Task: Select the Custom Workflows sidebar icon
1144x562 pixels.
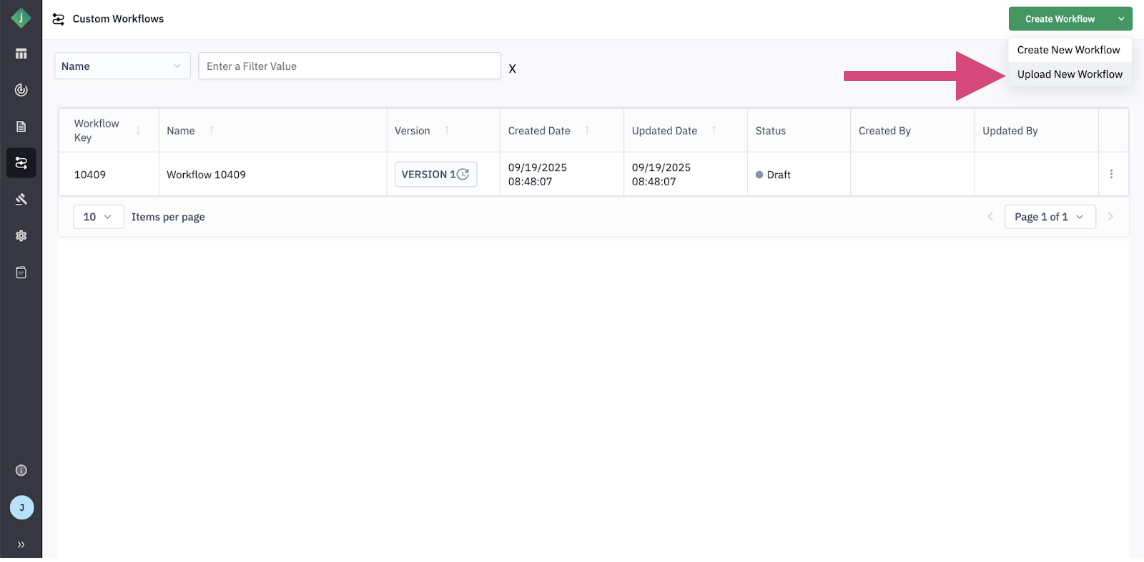Action: (21, 163)
